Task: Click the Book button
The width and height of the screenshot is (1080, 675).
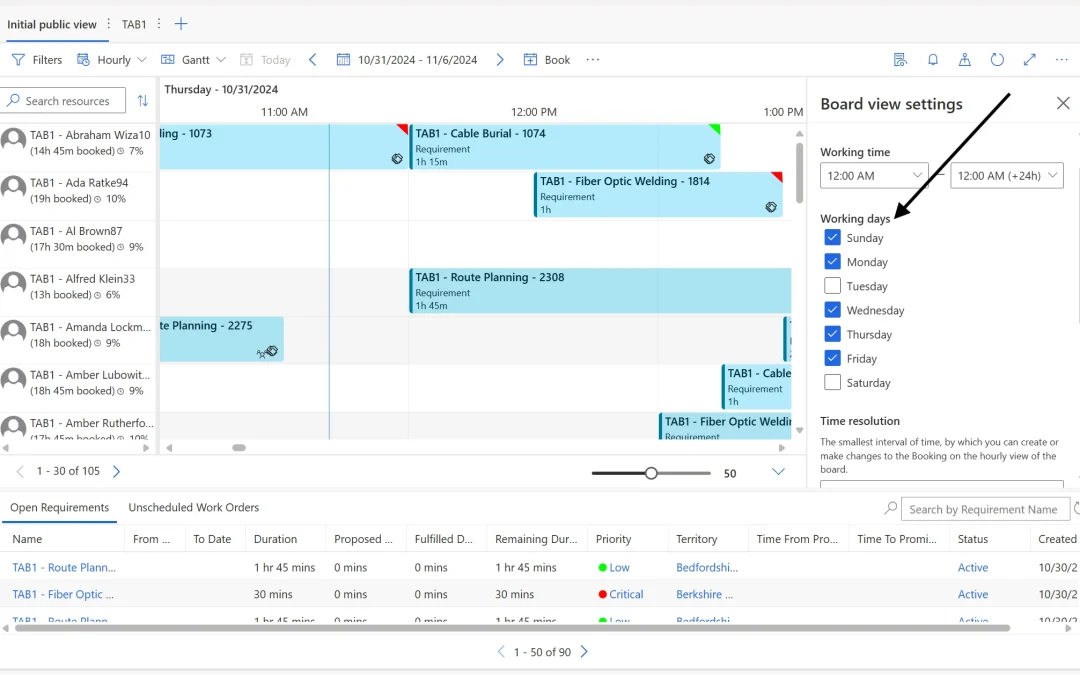Action: (547, 60)
